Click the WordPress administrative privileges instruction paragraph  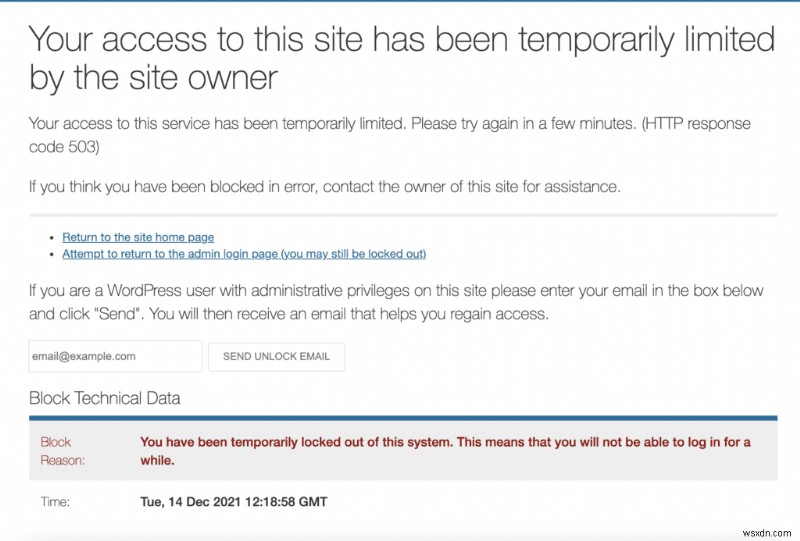pos(396,301)
